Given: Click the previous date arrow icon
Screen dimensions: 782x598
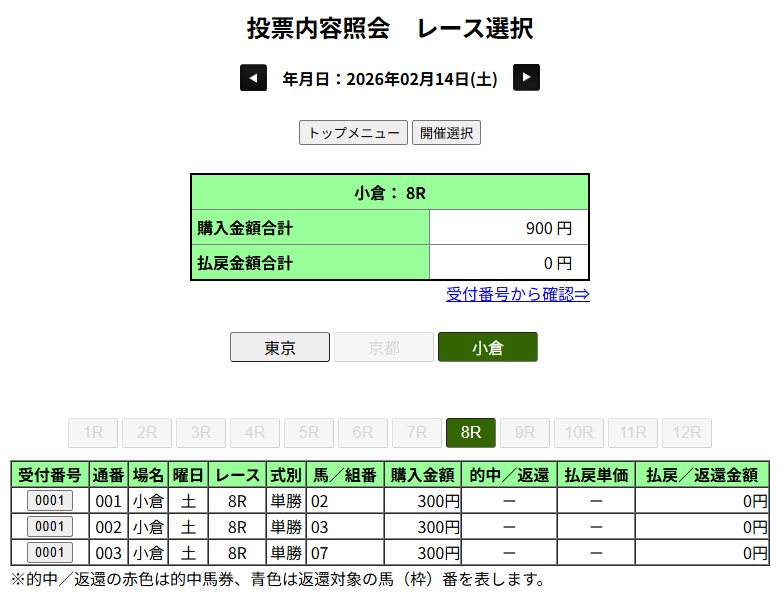Looking at the screenshot, I should pyautogui.click(x=253, y=78).
